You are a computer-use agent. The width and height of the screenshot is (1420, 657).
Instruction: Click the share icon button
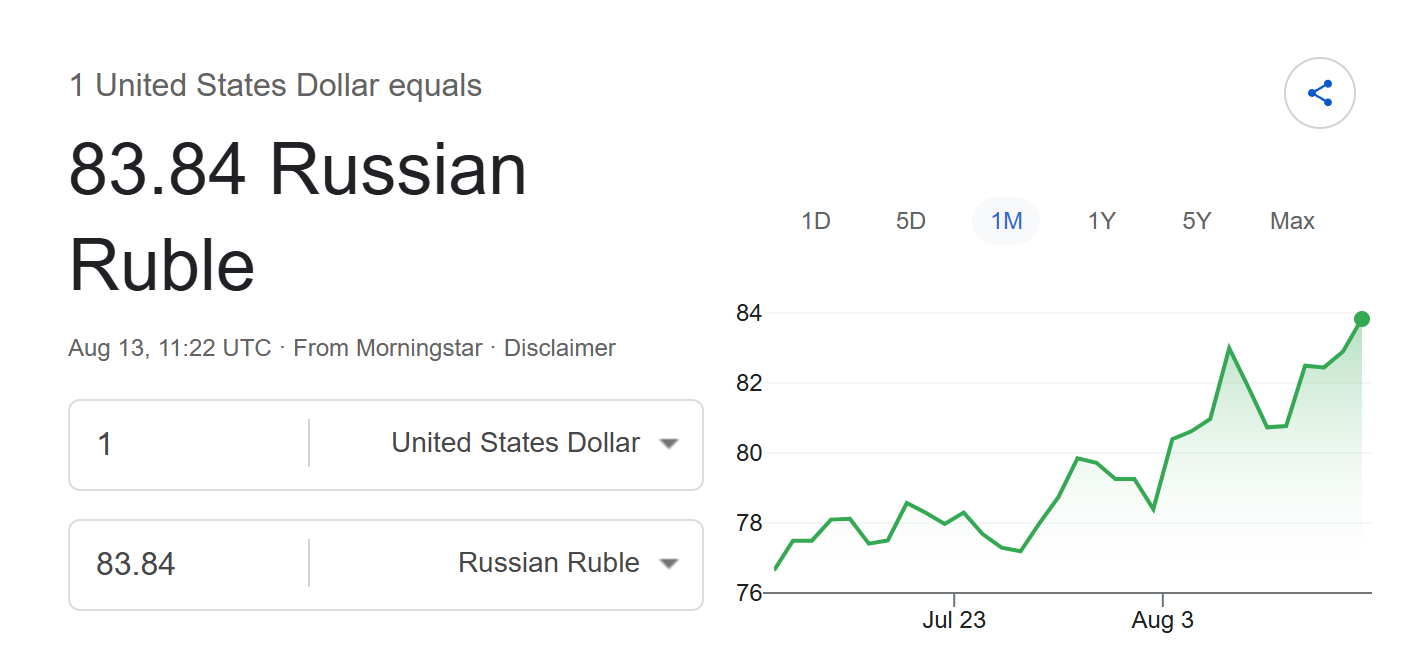click(x=1319, y=94)
